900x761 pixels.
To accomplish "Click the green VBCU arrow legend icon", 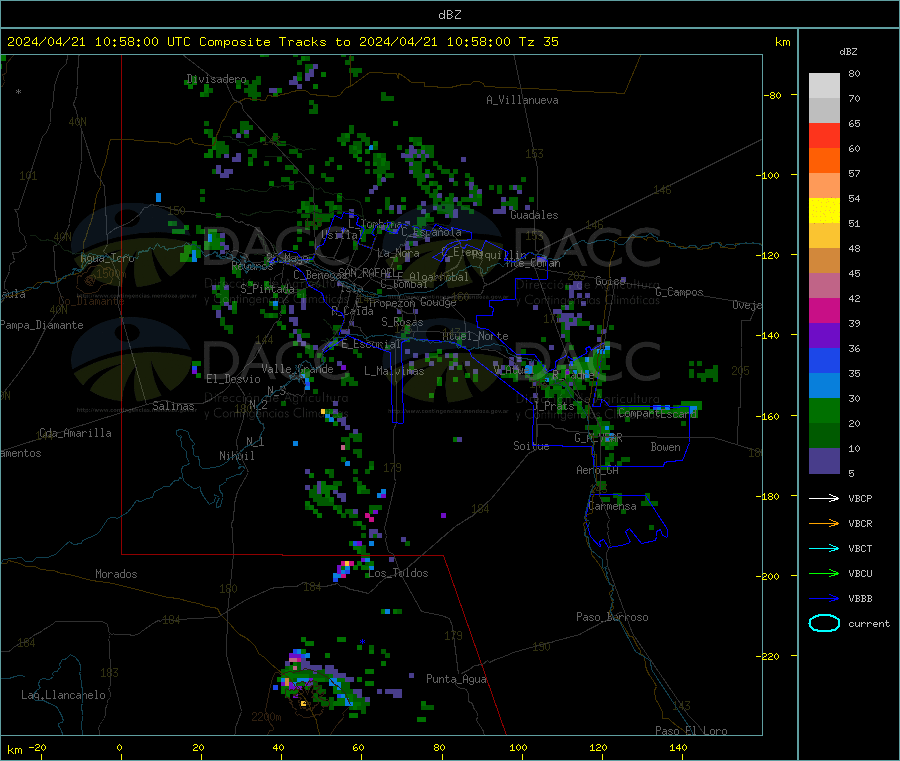I will 824,573.
